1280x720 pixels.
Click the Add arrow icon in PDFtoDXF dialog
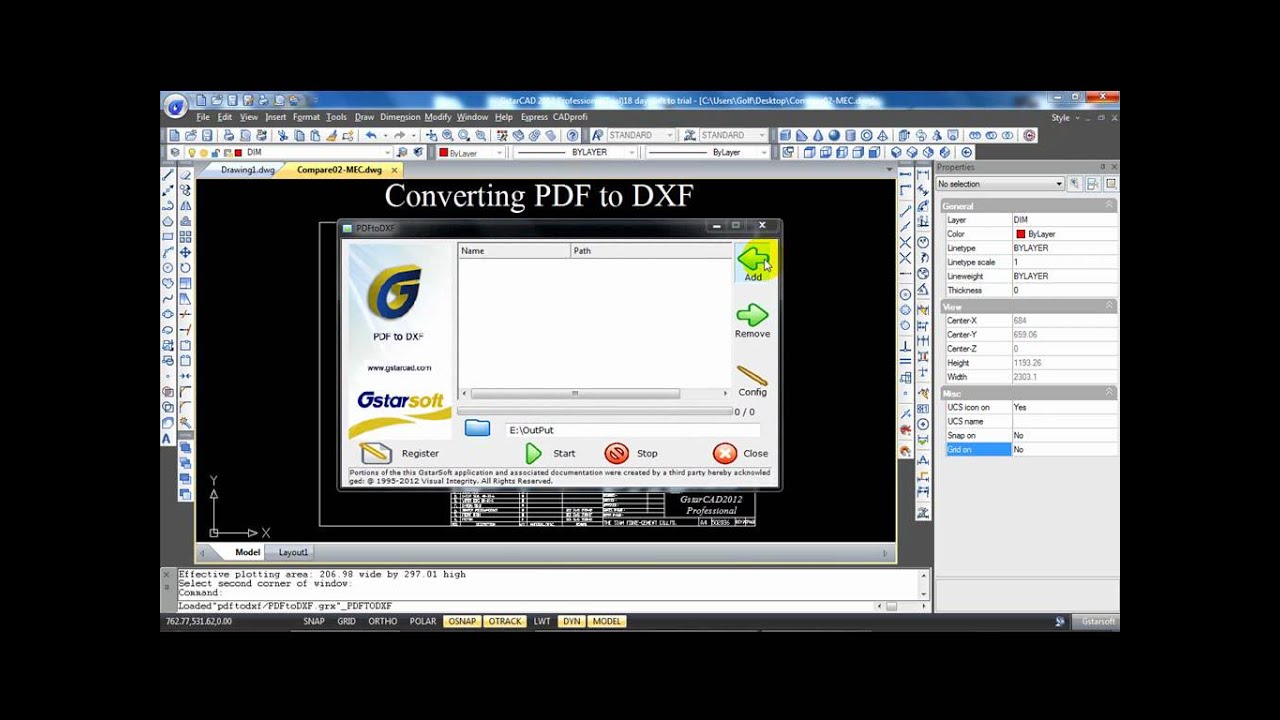pyautogui.click(x=753, y=259)
